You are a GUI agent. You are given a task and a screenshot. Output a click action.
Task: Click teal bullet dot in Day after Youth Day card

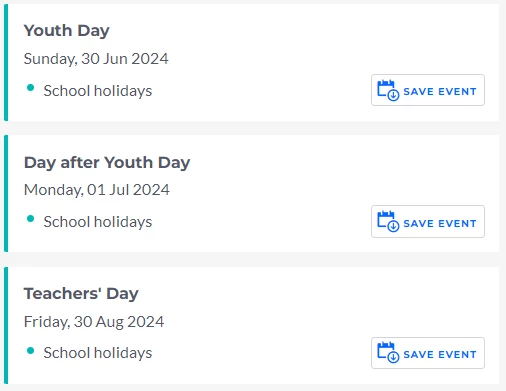(x=30, y=219)
